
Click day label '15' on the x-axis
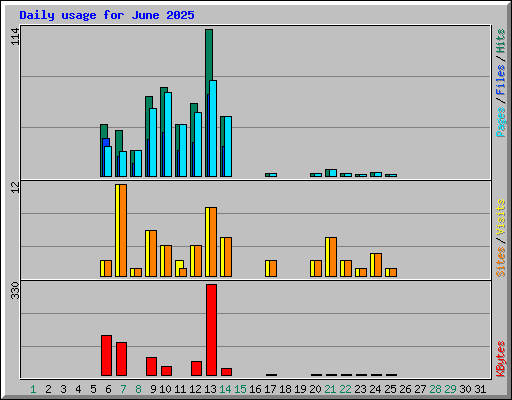pyautogui.click(x=240, y=389)
